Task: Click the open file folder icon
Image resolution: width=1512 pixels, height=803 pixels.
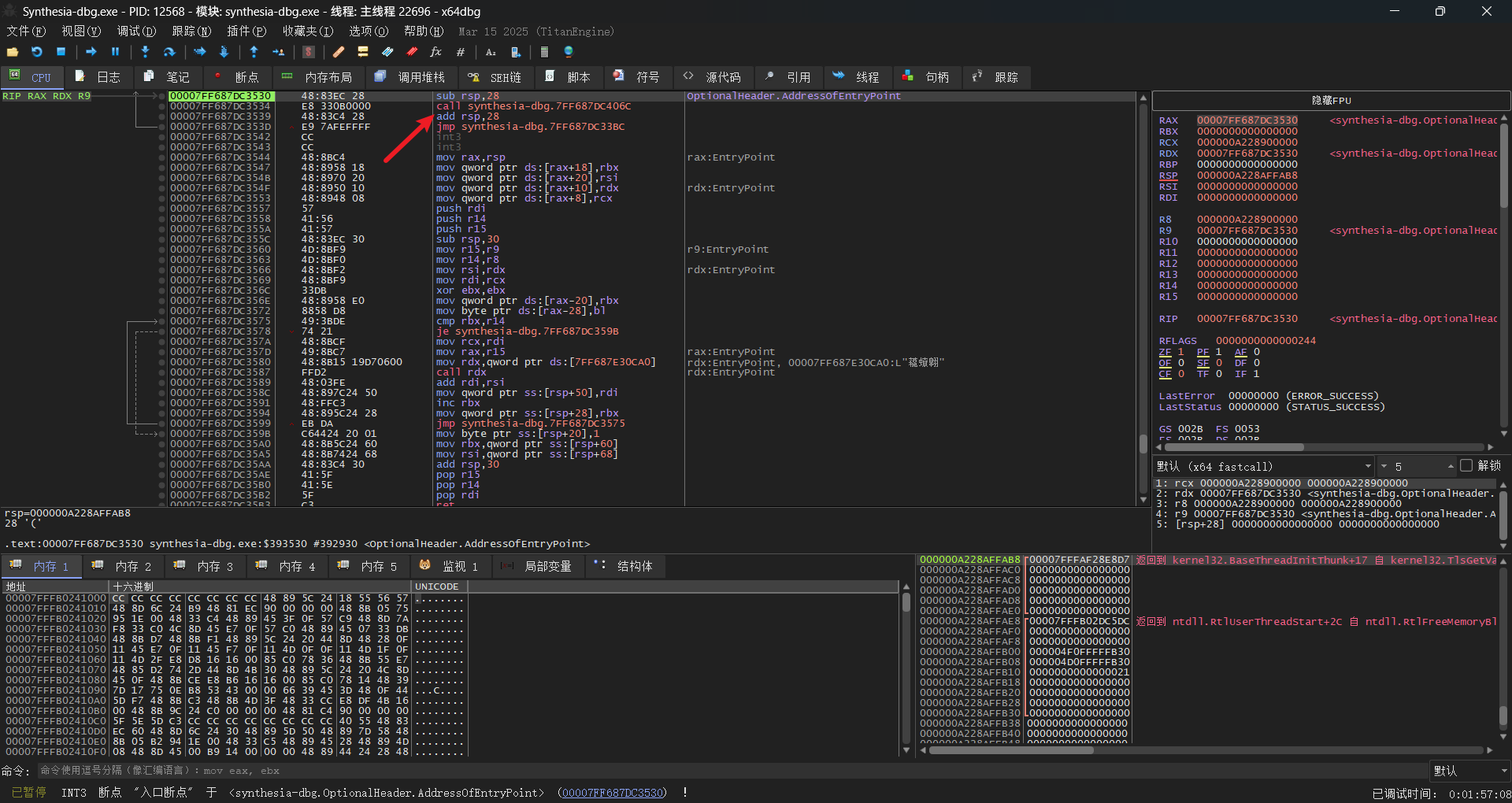Action: pyautogui.click(x=13, y=52)
